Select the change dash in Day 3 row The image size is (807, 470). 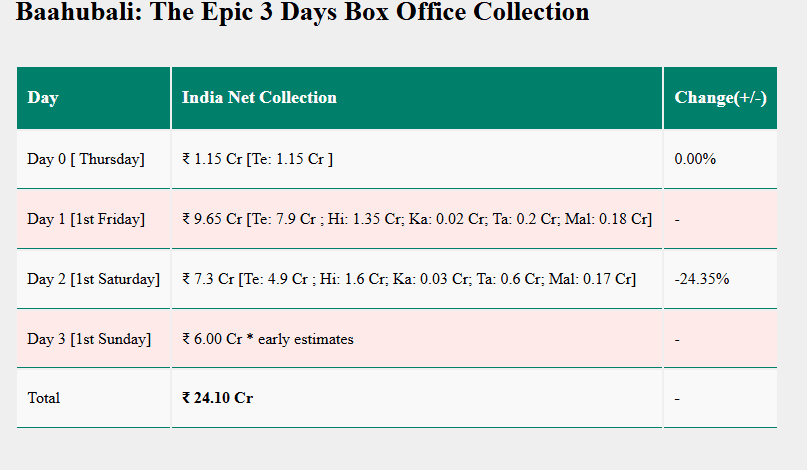pos(678,339)
